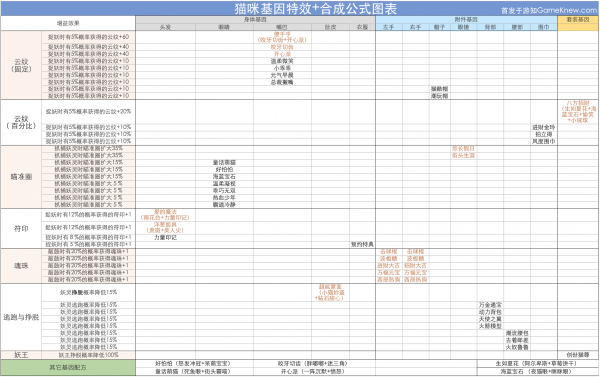Click the 右手 column header

[416, 27]
